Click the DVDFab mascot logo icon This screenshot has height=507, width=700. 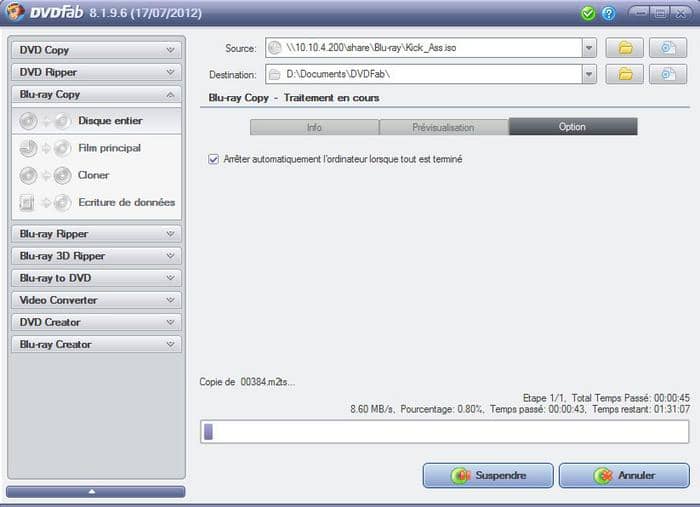pyautogui.click(x=15, y=11)
